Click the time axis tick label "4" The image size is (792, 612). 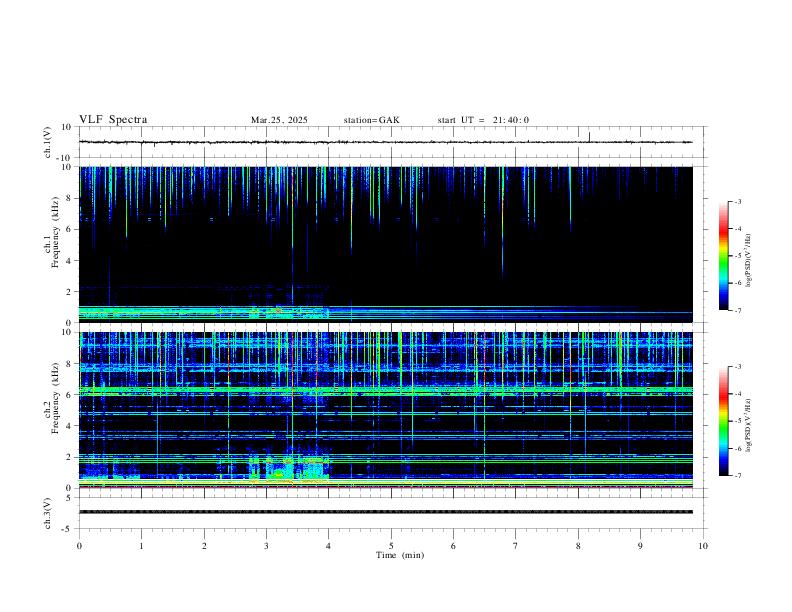coord(329,546)
